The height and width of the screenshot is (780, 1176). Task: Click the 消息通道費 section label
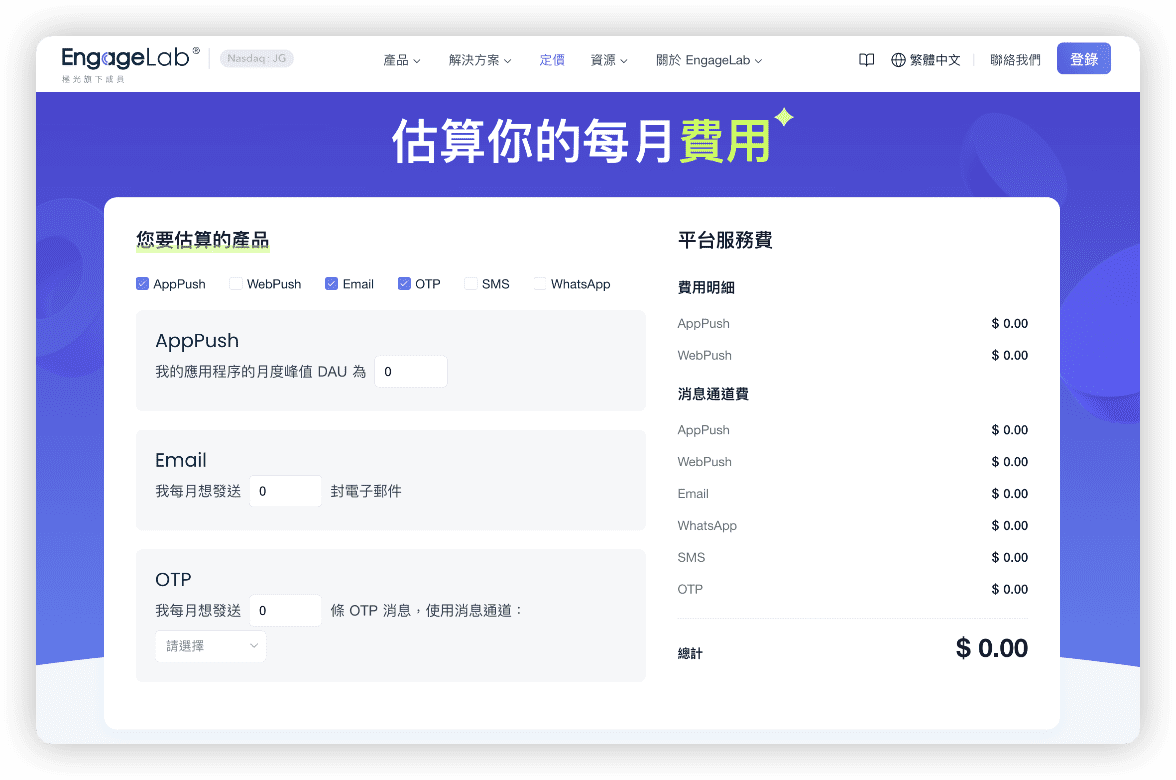[x=713, y=394]
